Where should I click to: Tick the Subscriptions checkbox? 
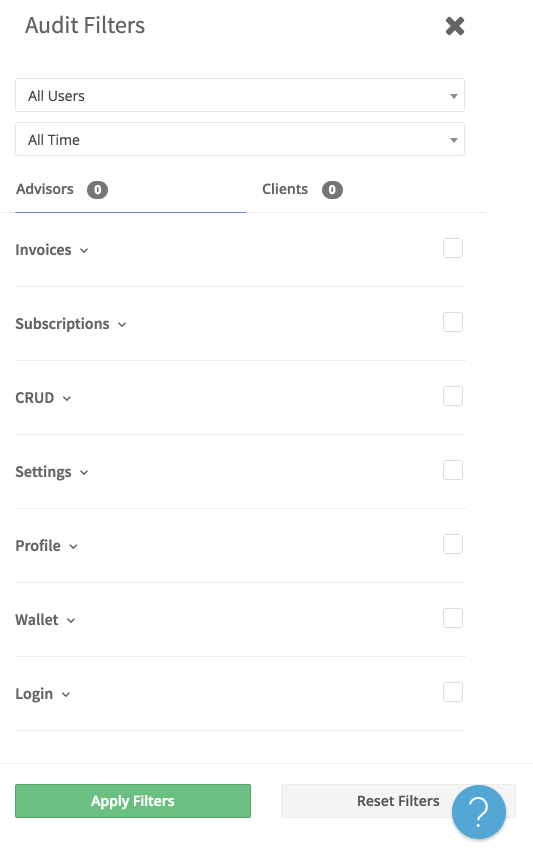453,322
